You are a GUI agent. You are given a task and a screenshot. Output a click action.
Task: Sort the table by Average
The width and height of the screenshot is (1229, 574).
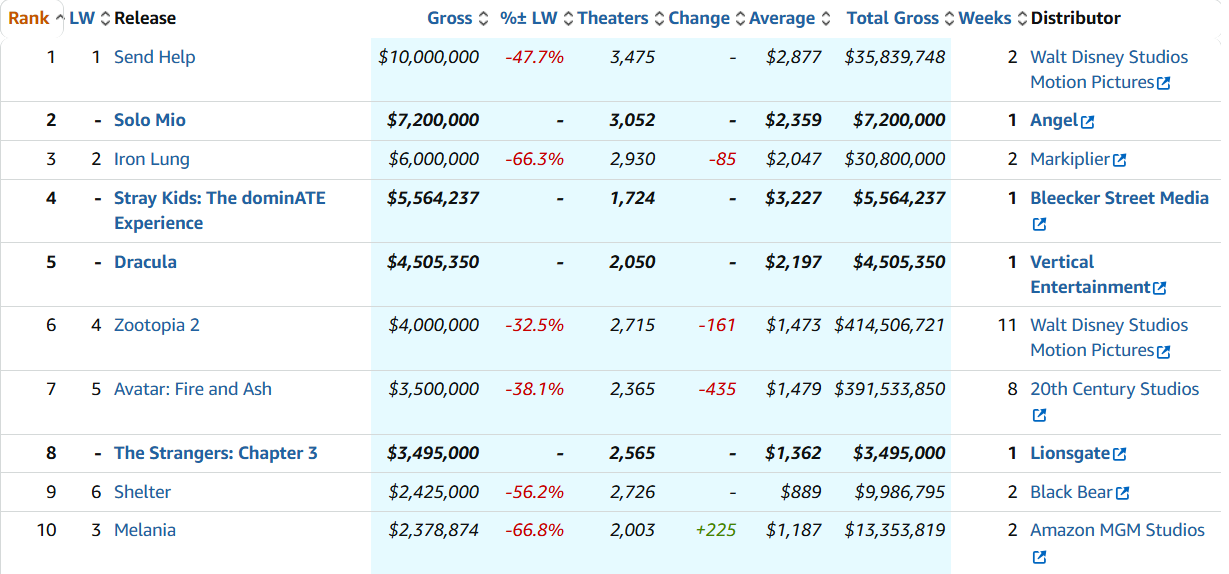point(782,18)
